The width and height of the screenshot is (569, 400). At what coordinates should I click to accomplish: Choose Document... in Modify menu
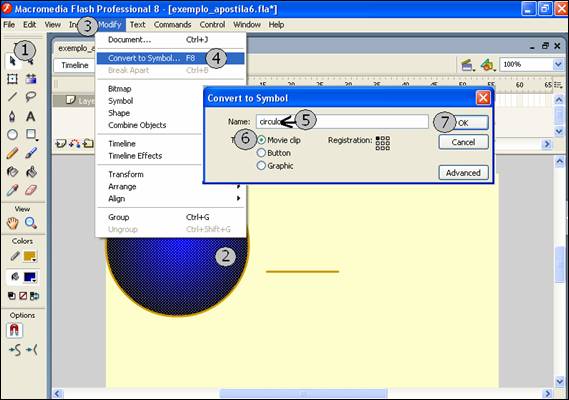(x=171, y=40)
